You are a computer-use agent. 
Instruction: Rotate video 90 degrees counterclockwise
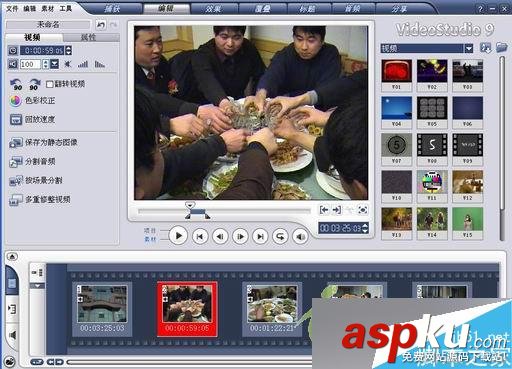[x=16, y=84]
